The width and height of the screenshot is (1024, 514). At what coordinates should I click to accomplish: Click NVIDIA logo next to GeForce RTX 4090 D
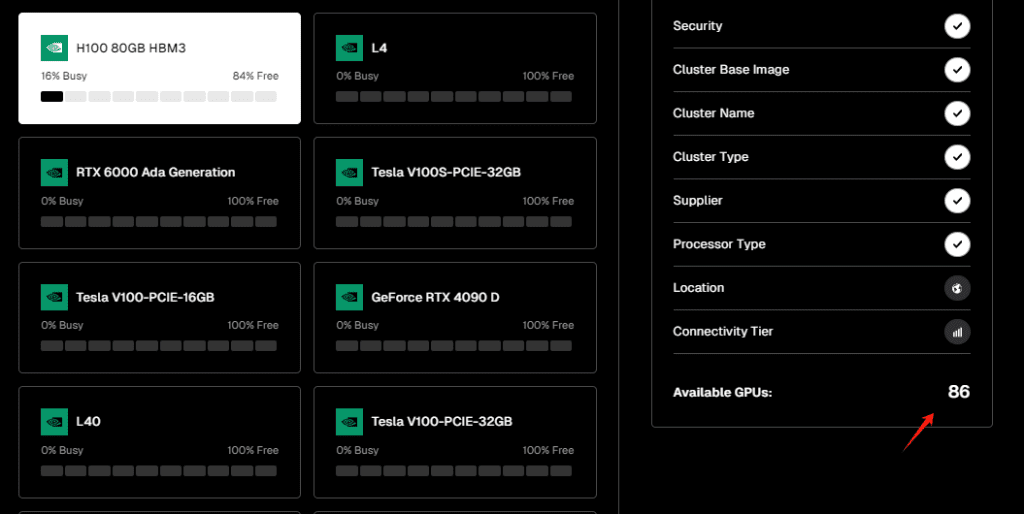pyautogui.click(x=349, y=297)
